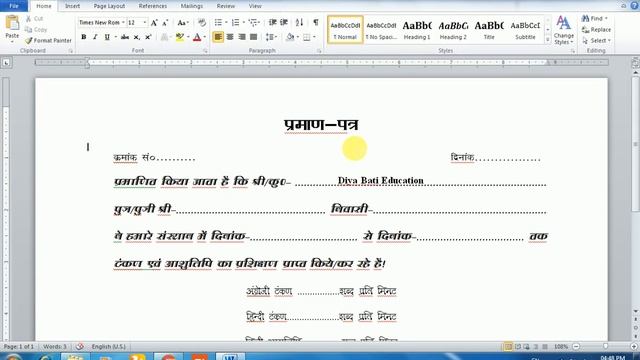
Task: Click the Word Help question mark icon
Action: point(635,6)
